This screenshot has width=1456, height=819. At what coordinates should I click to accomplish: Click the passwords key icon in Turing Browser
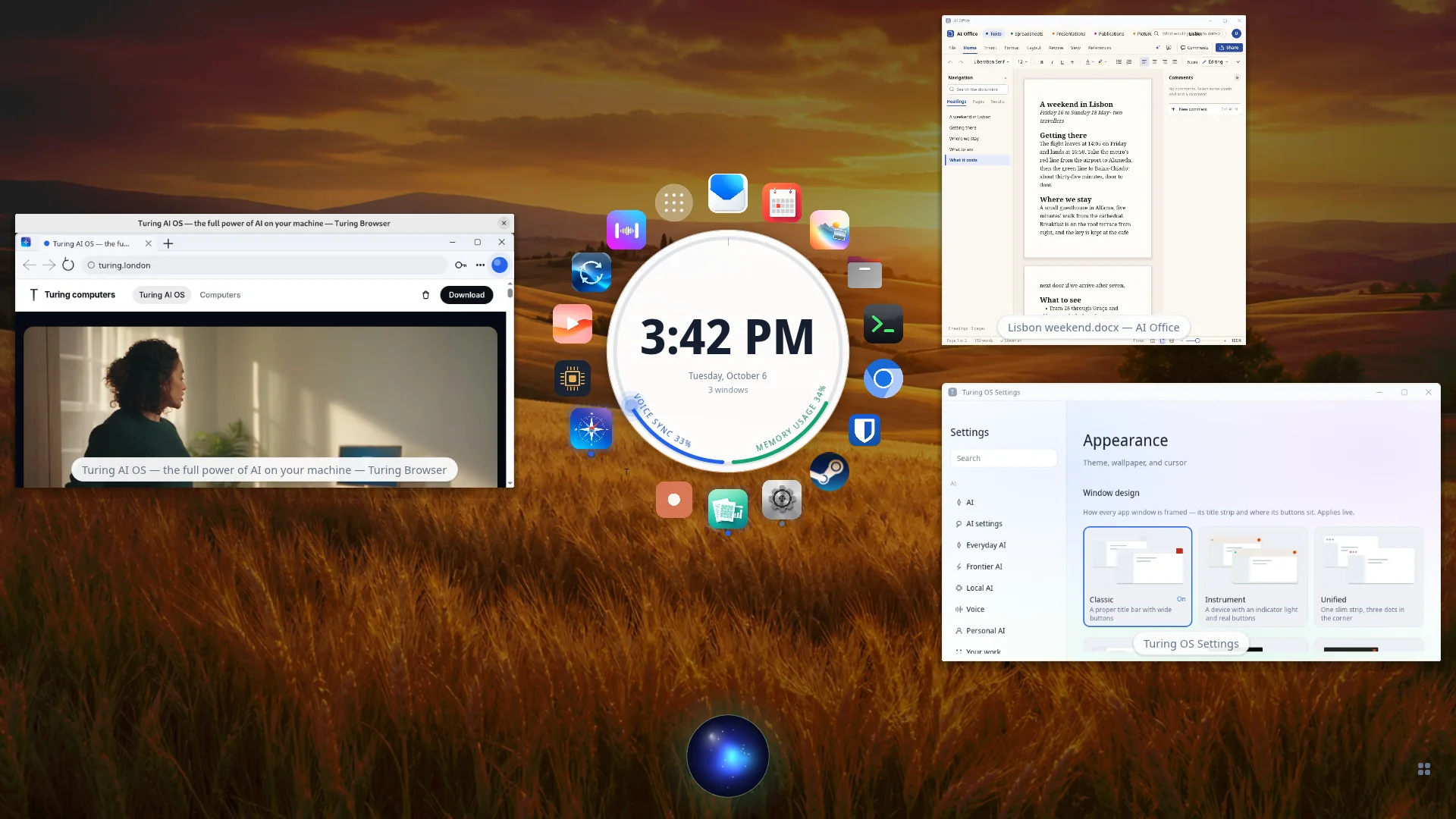pos(460,265)
